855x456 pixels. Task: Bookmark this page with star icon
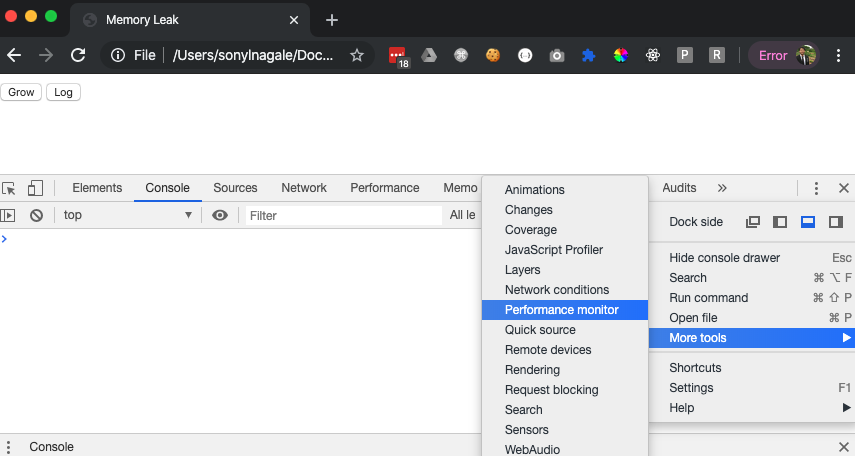pos(357,56)
